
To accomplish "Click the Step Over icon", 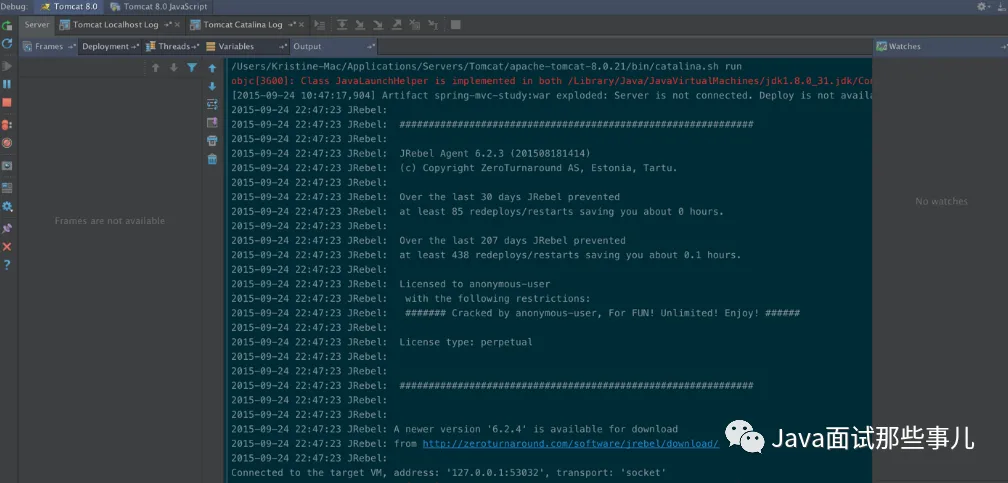I will click(342, 24).
